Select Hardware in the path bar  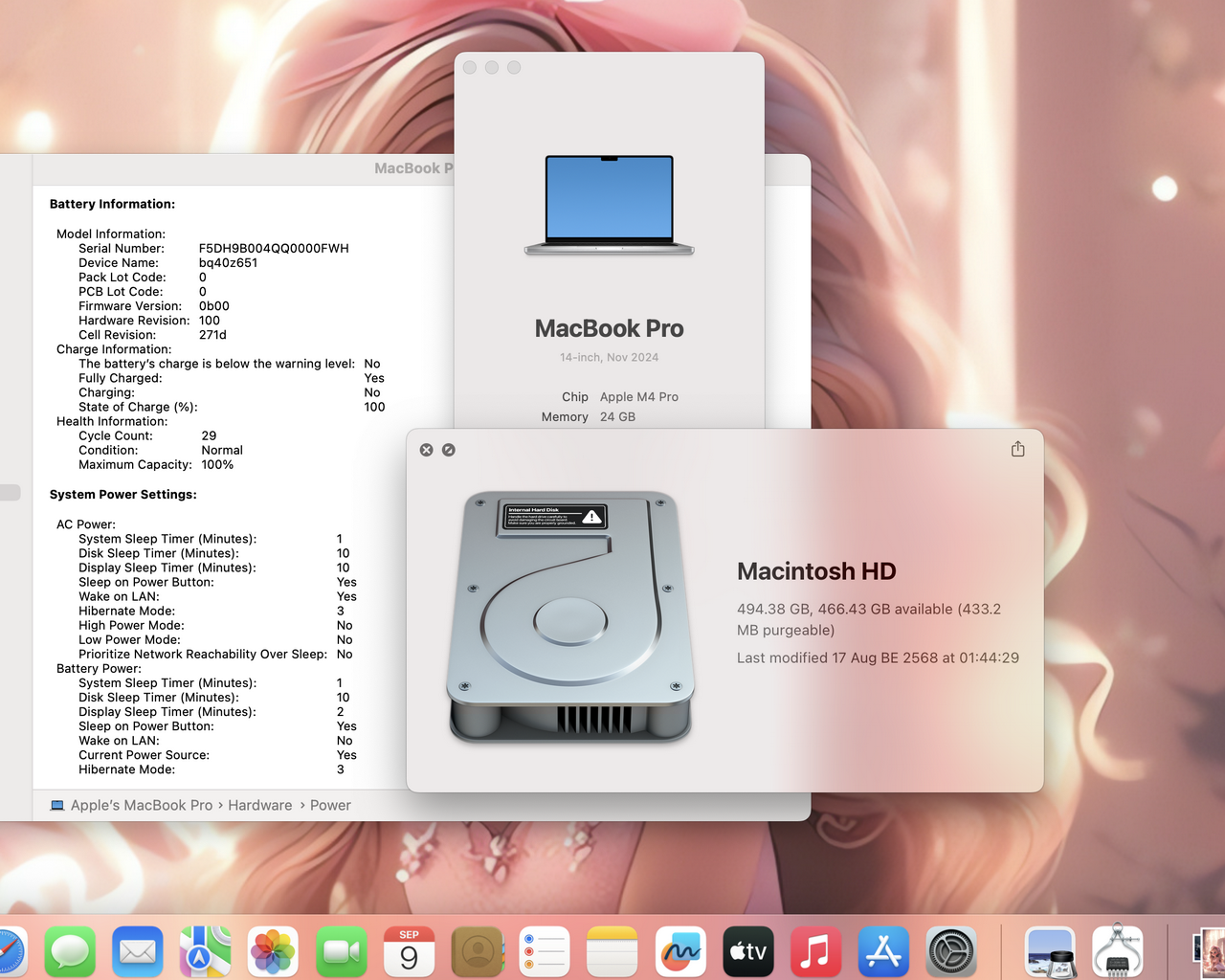coord(260,806)
